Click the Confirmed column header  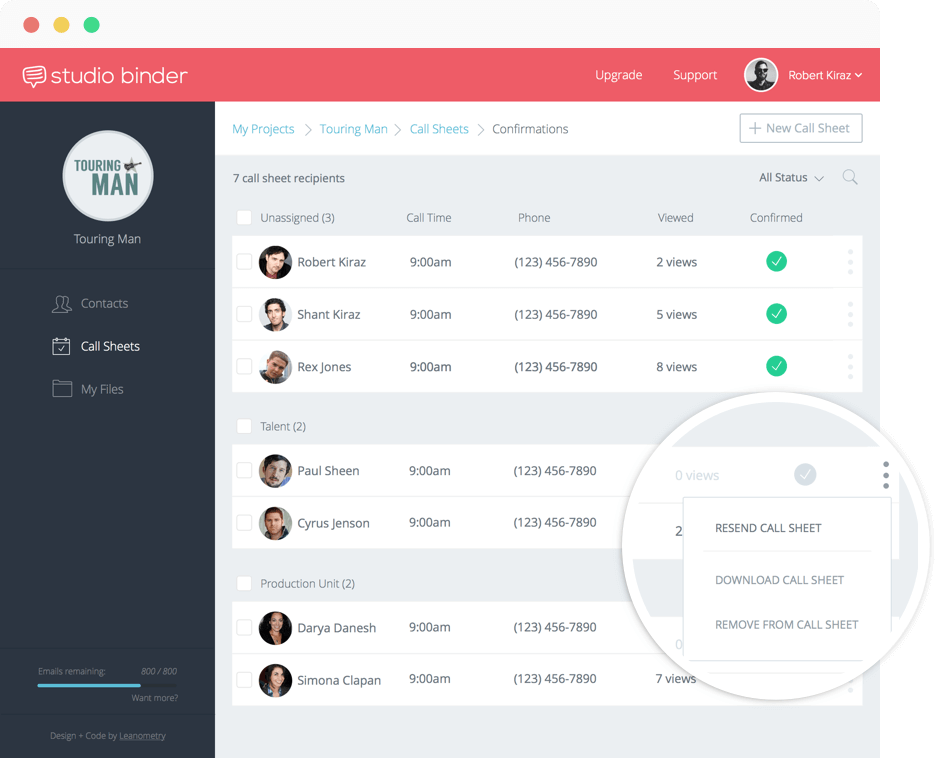(x=776, y=218)
